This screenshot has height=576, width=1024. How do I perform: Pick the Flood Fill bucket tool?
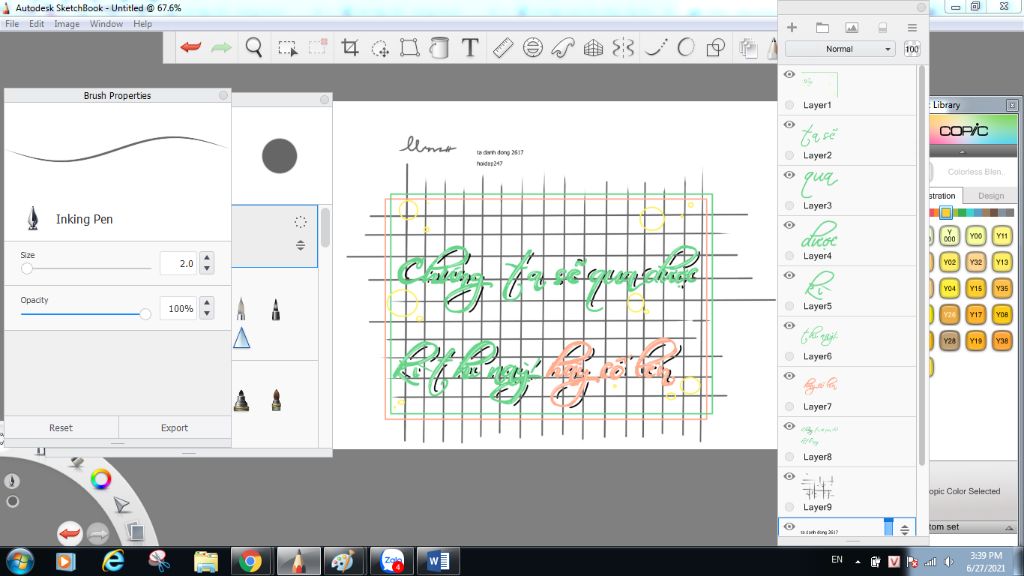point(440,47)
